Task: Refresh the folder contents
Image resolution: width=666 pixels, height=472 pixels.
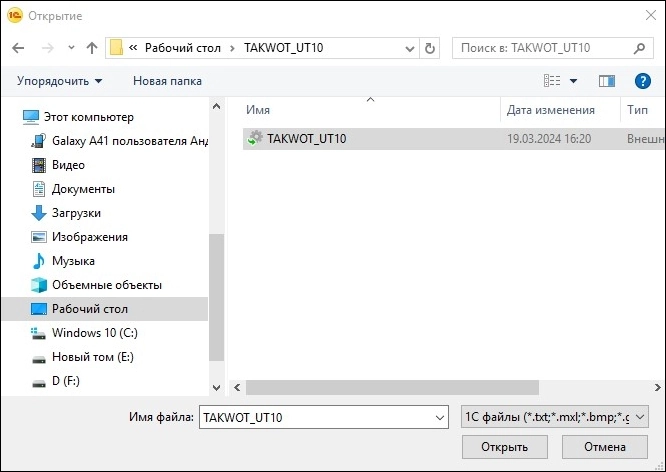Action: click(430, 48)
